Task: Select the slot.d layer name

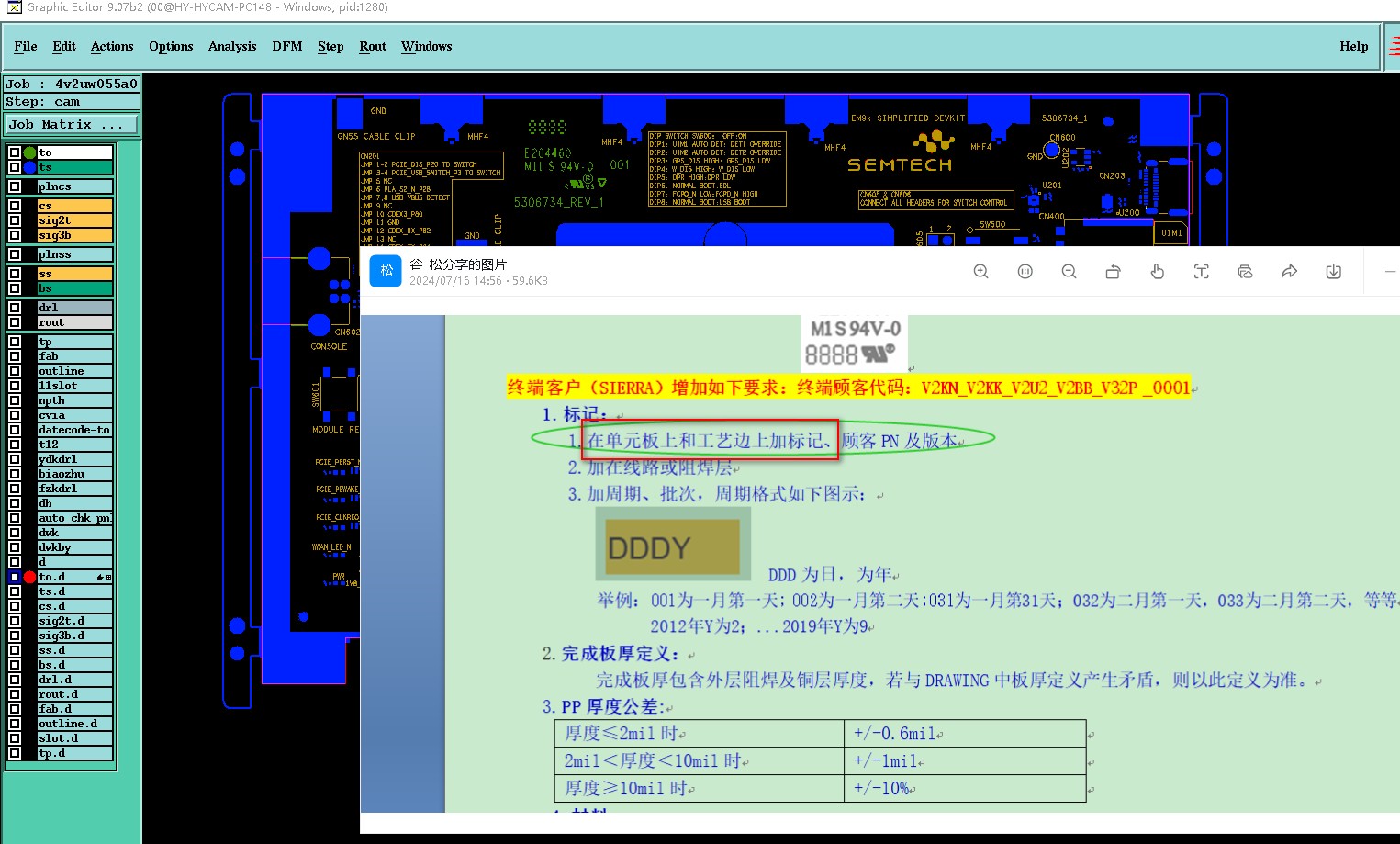Action: 74,738
